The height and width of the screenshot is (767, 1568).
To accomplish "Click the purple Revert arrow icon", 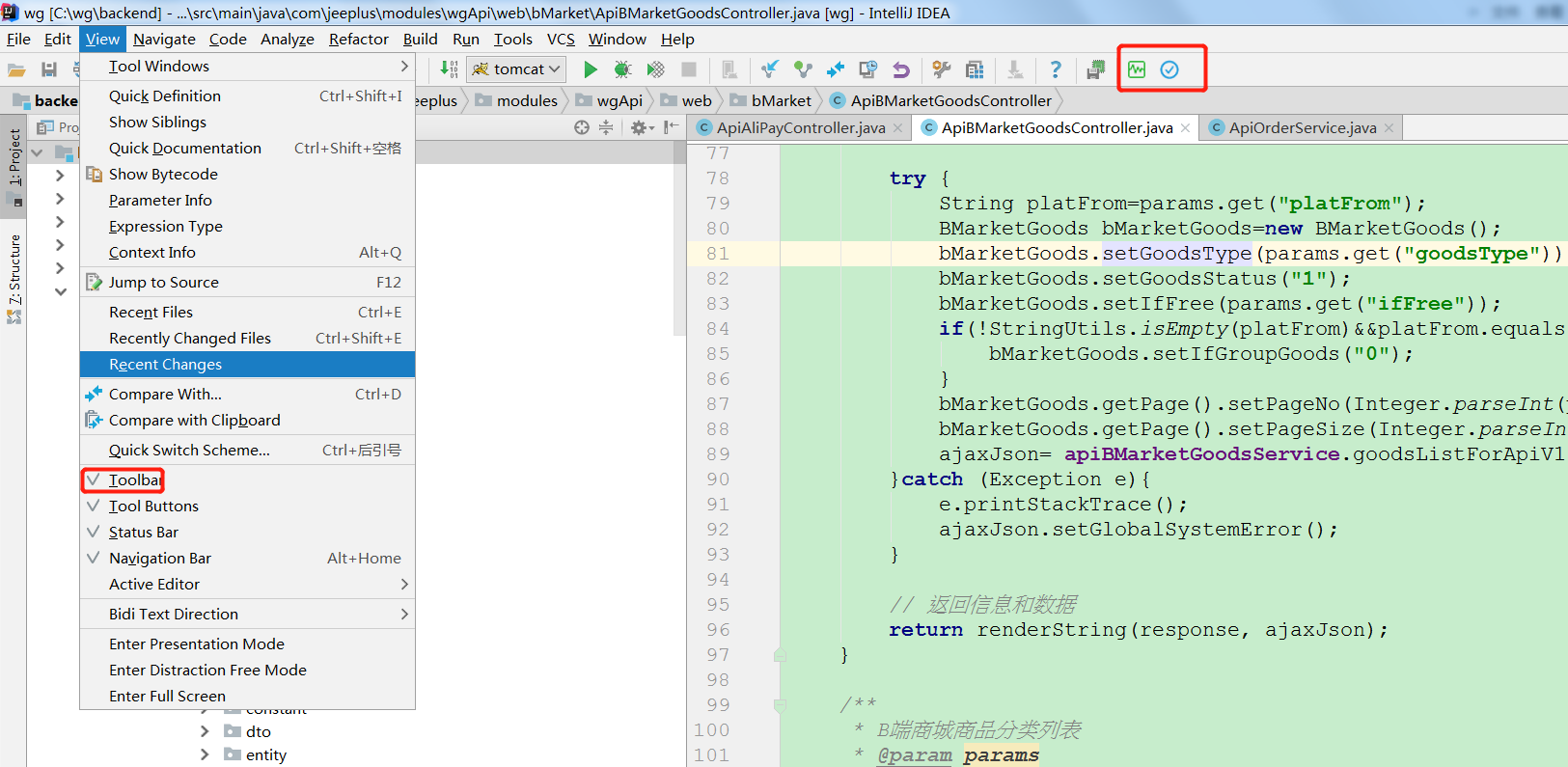I will pos(901,69).
